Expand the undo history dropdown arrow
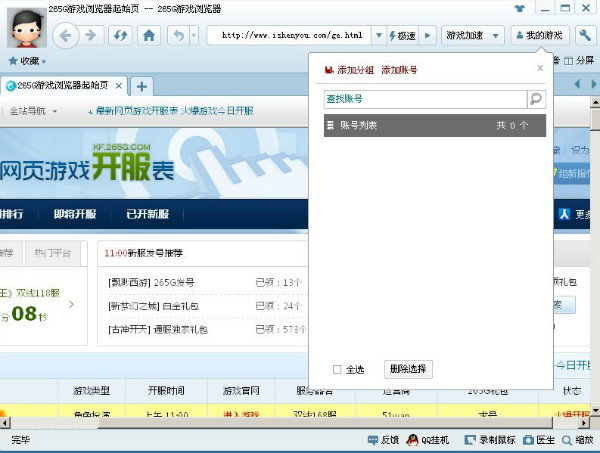Screen dimensions: 600x453 point(194,36)
